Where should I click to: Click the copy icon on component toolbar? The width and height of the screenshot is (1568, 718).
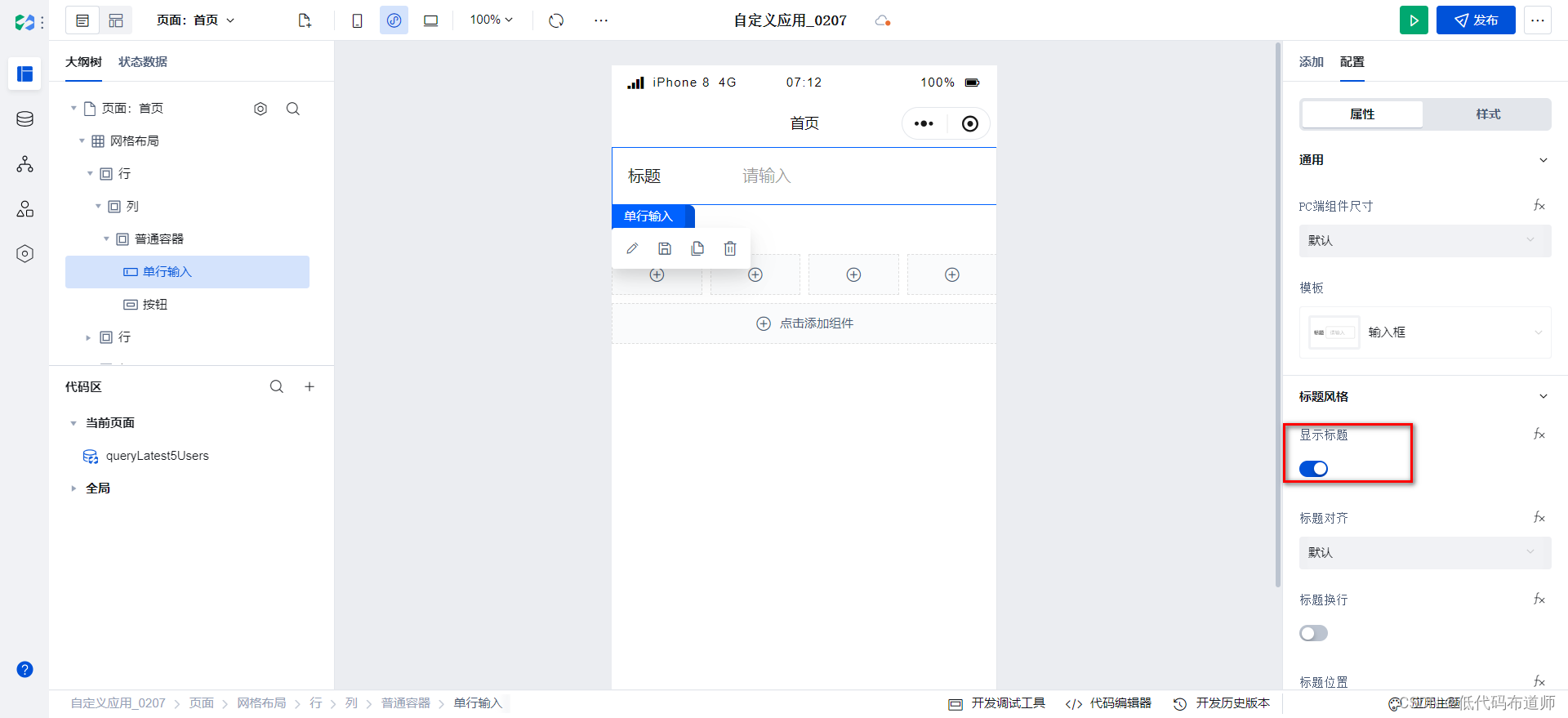(x=697, y=248)
